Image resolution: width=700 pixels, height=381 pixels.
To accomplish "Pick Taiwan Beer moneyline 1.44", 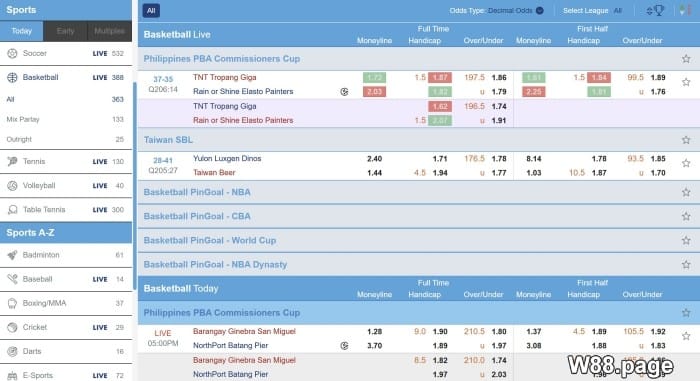I will 375,173.
